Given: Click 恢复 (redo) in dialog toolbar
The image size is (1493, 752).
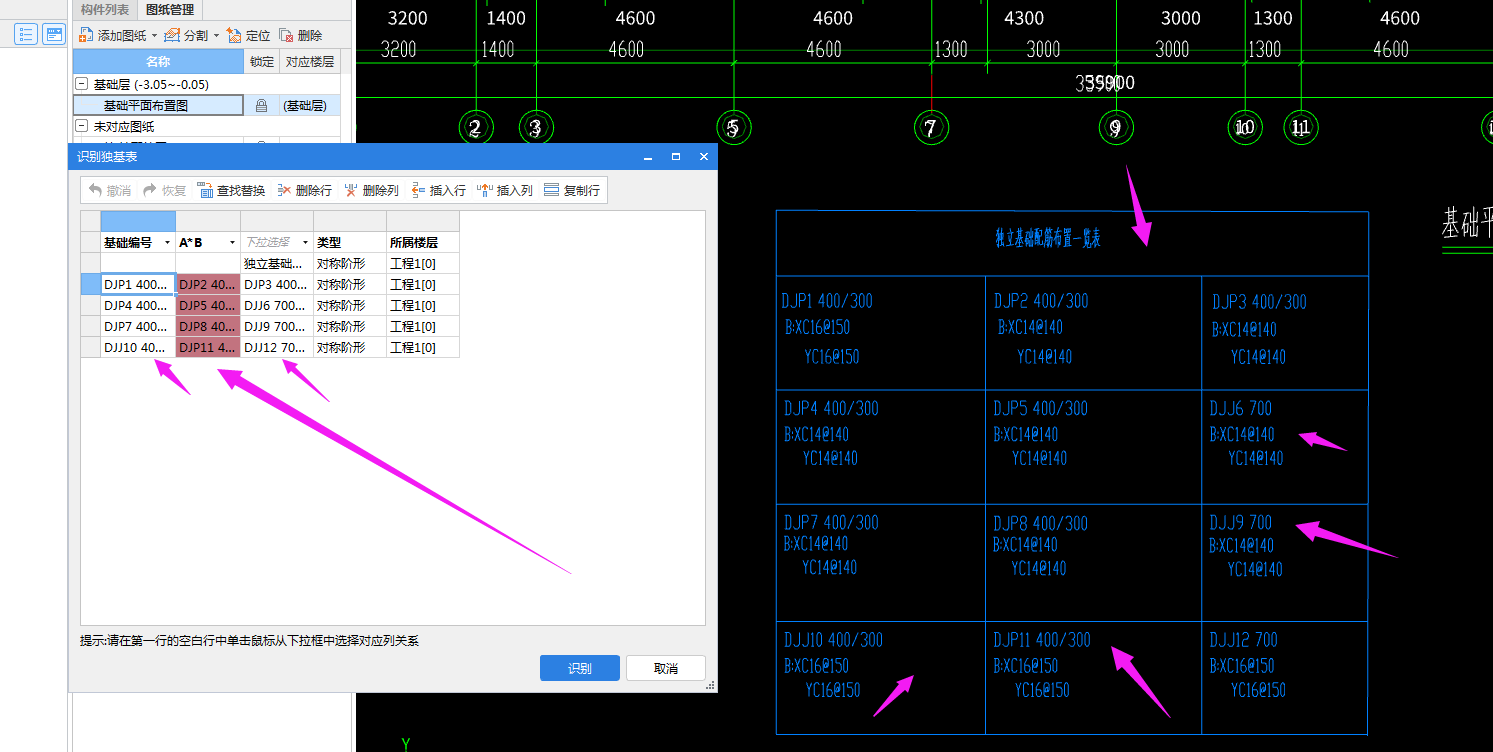Looking at the screenshot, I should 165,190.
